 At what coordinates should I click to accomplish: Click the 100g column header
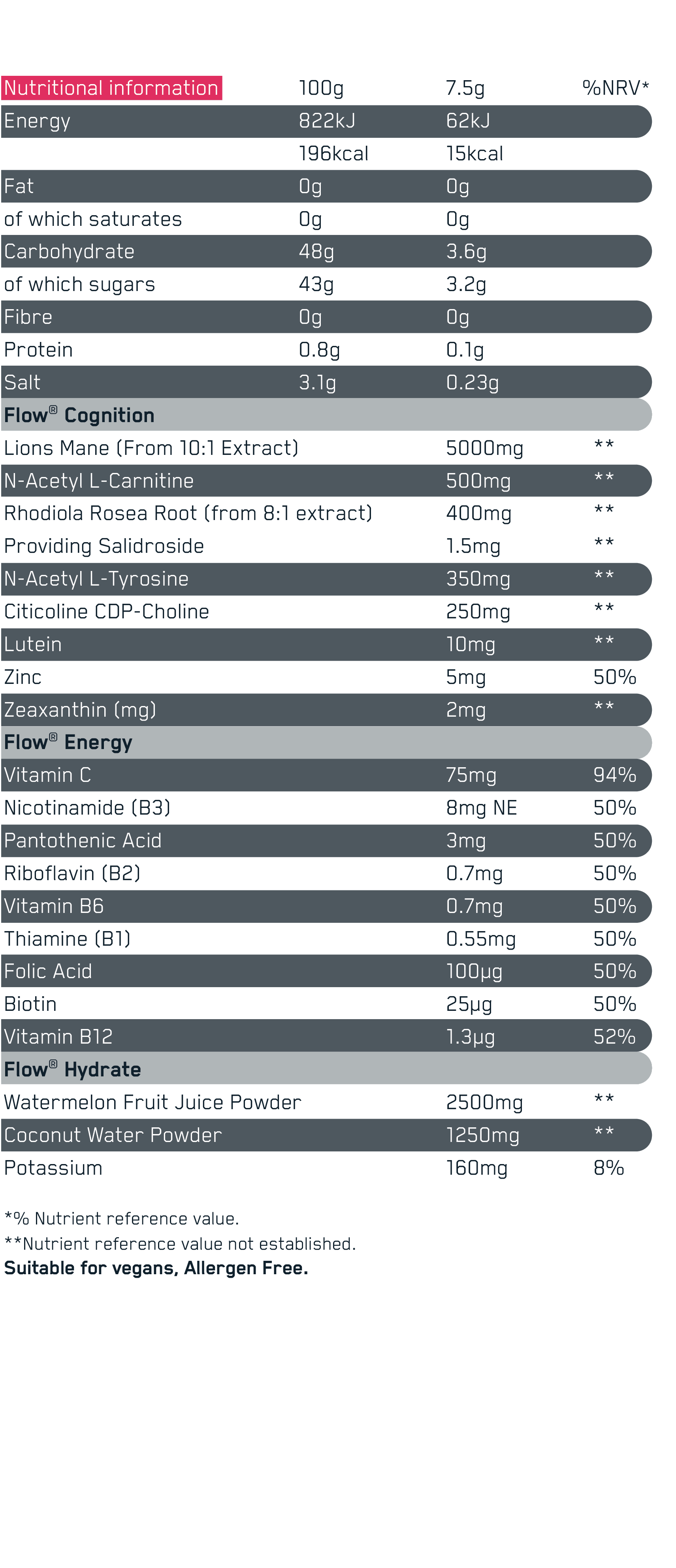pos(321,88)
